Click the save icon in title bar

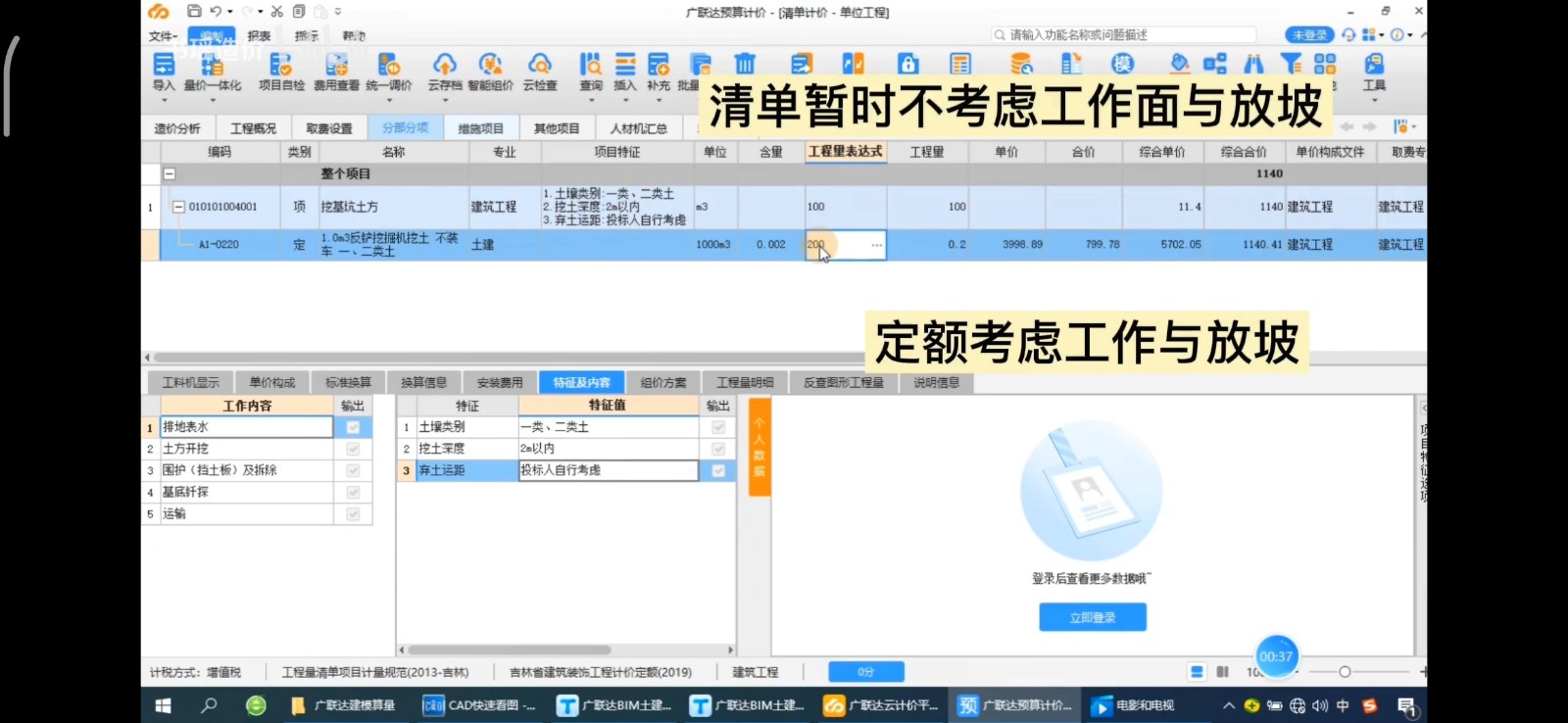194,12
